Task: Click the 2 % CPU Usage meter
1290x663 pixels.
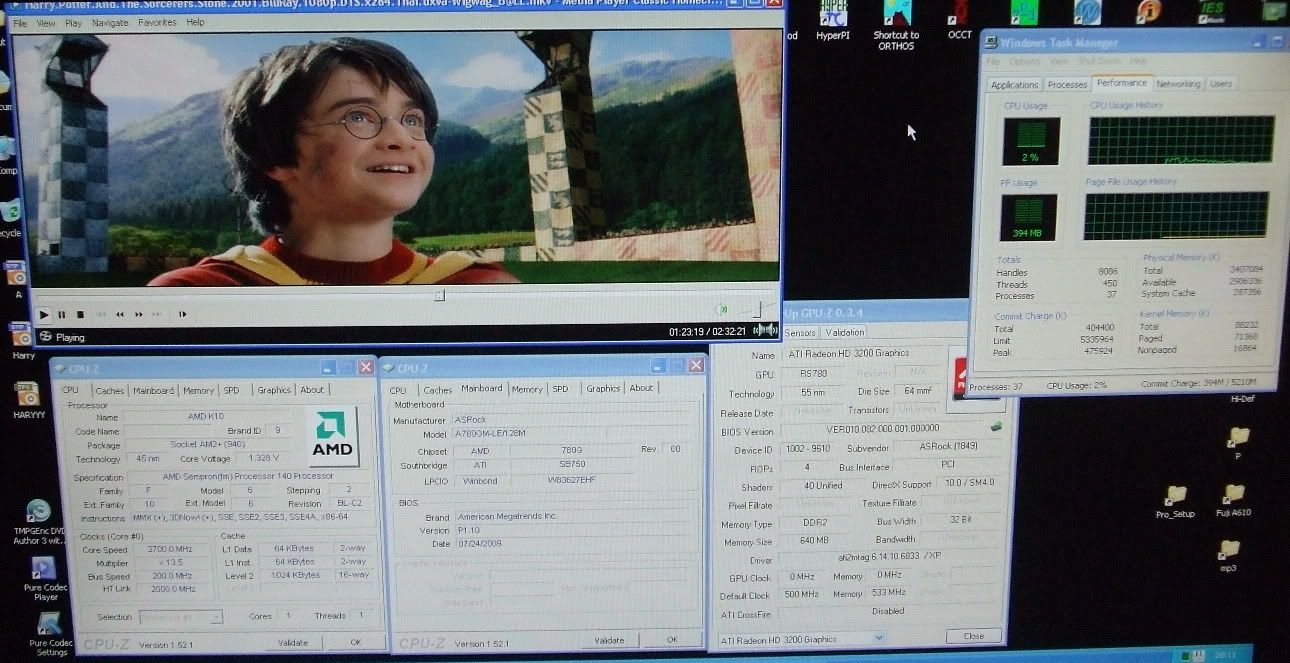Action: coord(1030,142)
